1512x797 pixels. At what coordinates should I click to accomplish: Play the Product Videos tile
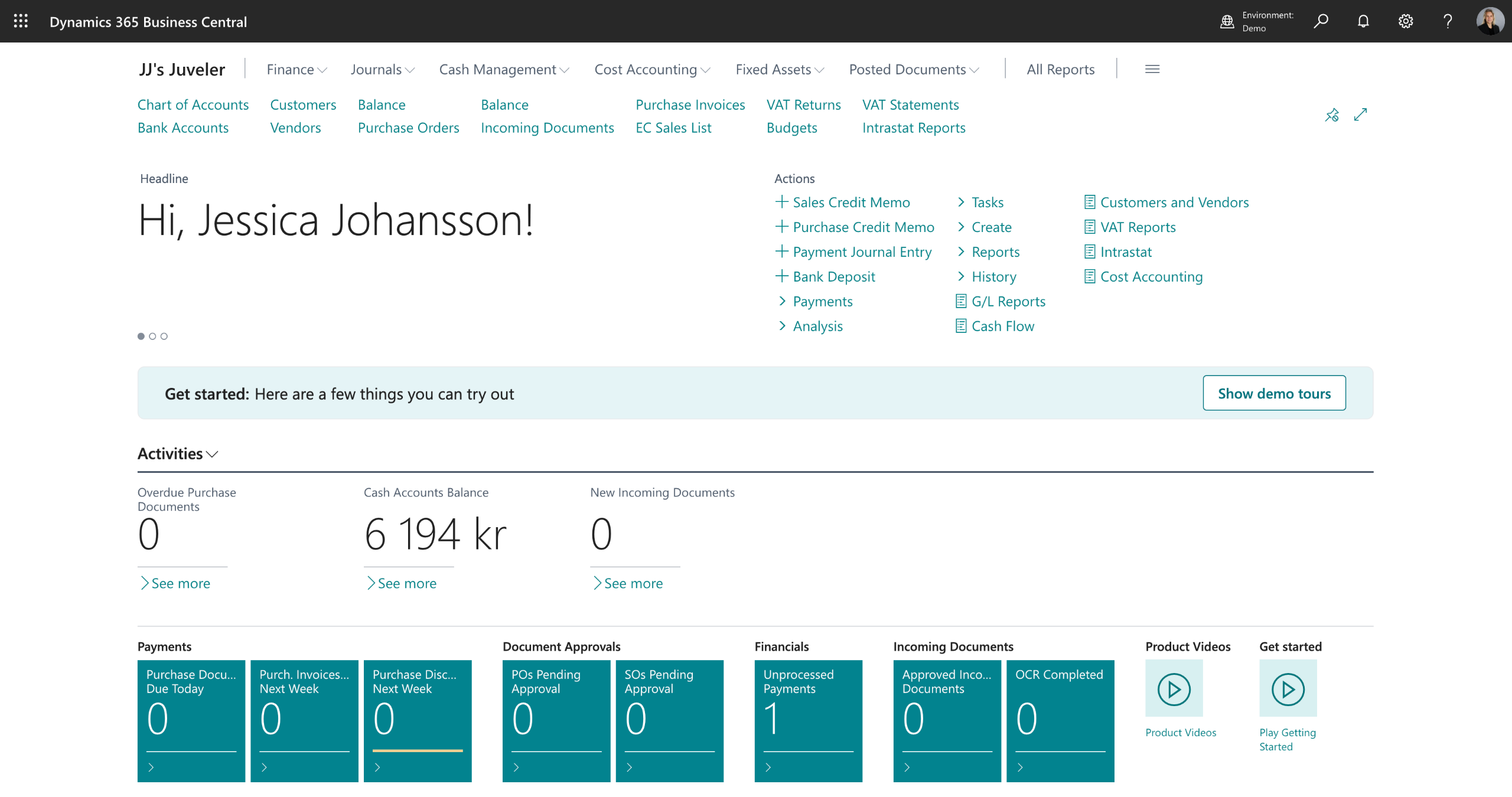1174,689
